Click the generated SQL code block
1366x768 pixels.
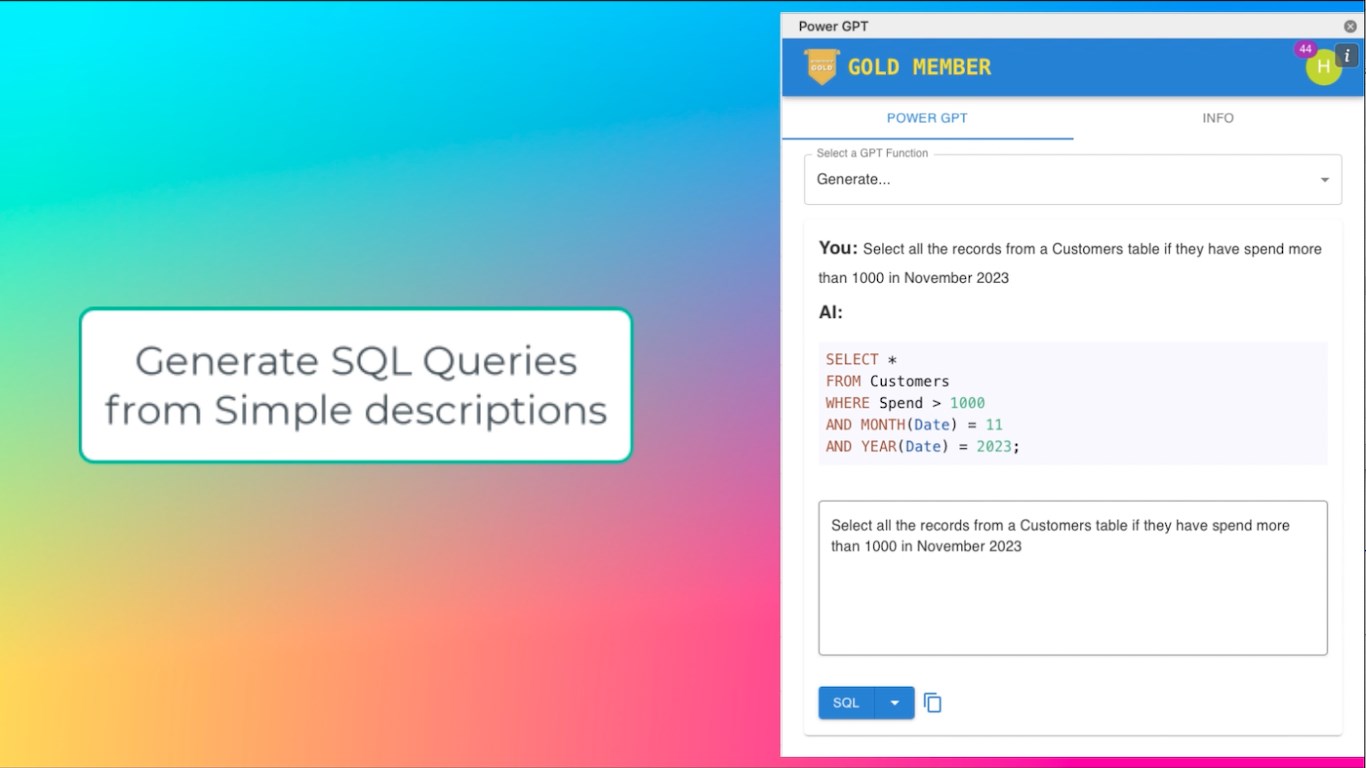click(1073, 403)
